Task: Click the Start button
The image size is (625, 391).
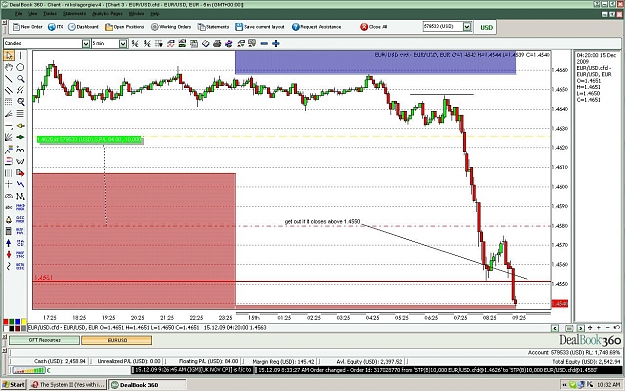Action: [14, 385]
